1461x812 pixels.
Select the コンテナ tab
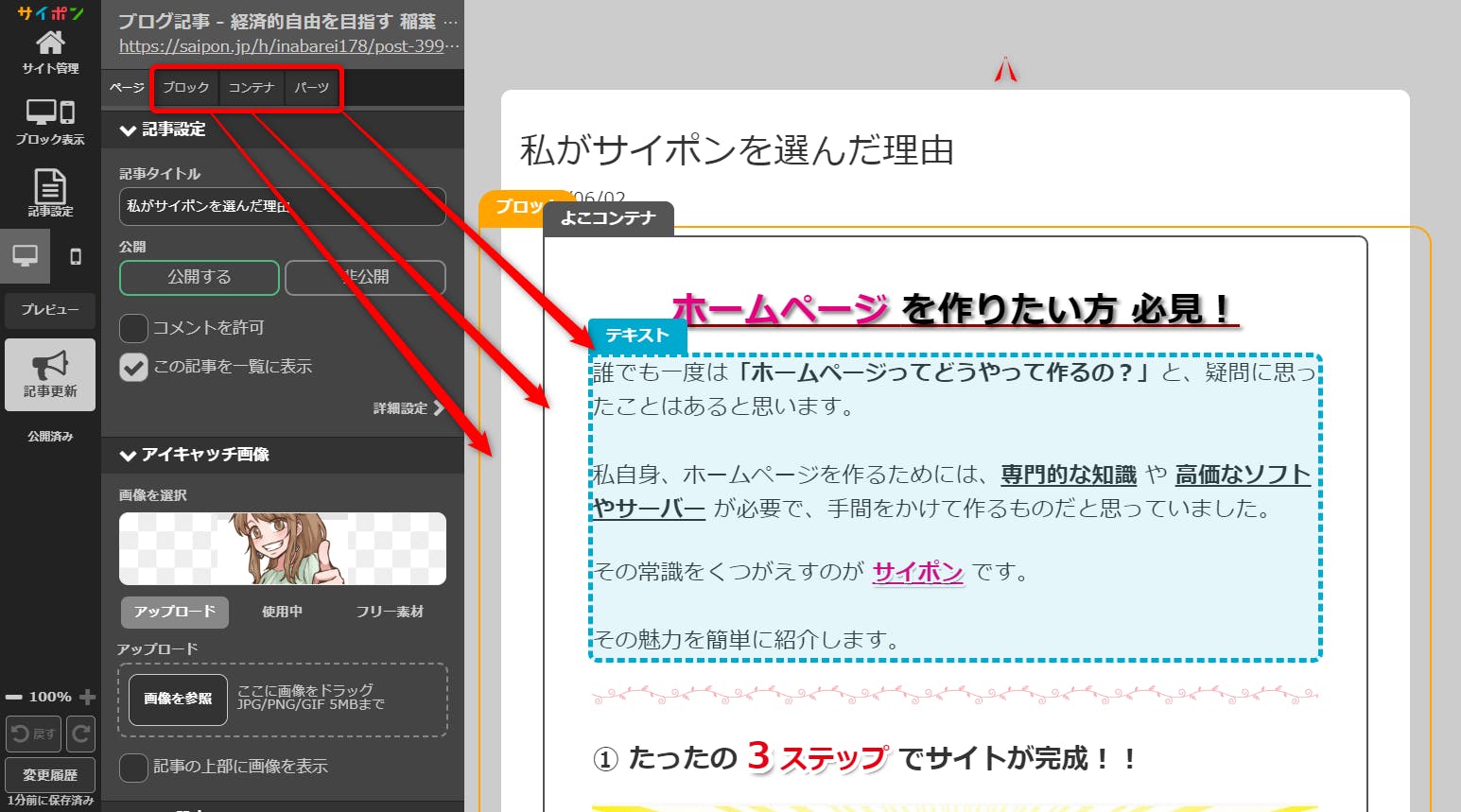tap(252, 88)
